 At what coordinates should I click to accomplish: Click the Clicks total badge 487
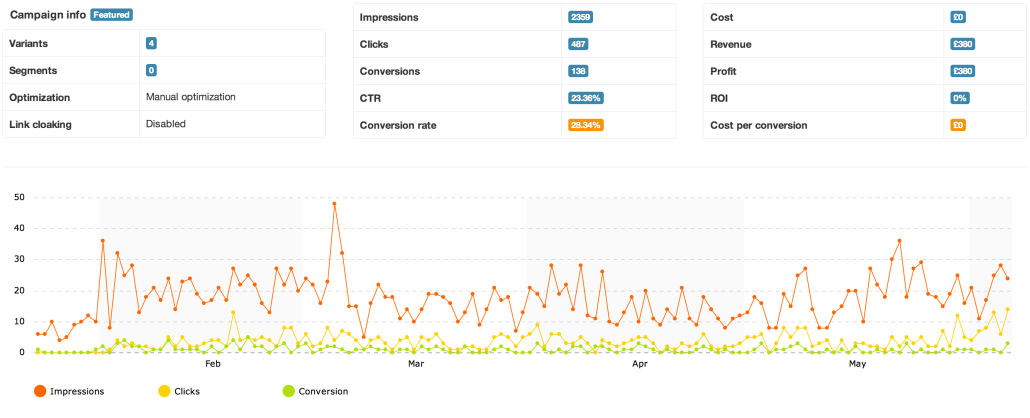pos(577,45)
